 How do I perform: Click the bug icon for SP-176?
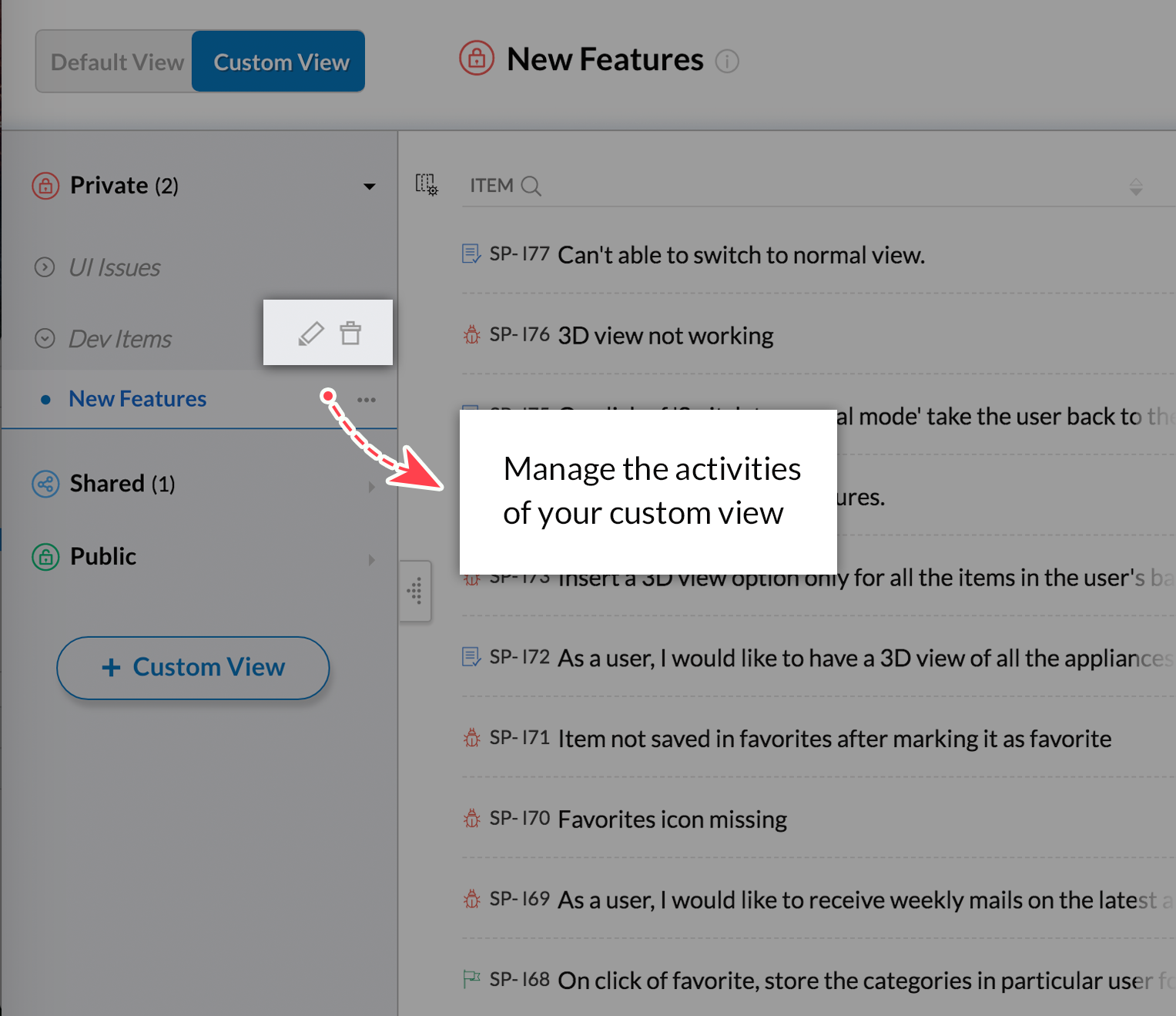[471, 335]
